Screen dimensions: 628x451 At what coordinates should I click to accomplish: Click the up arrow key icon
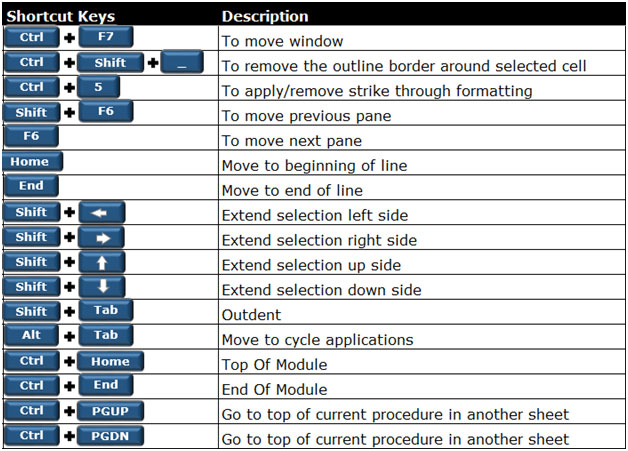pos(102,262)
